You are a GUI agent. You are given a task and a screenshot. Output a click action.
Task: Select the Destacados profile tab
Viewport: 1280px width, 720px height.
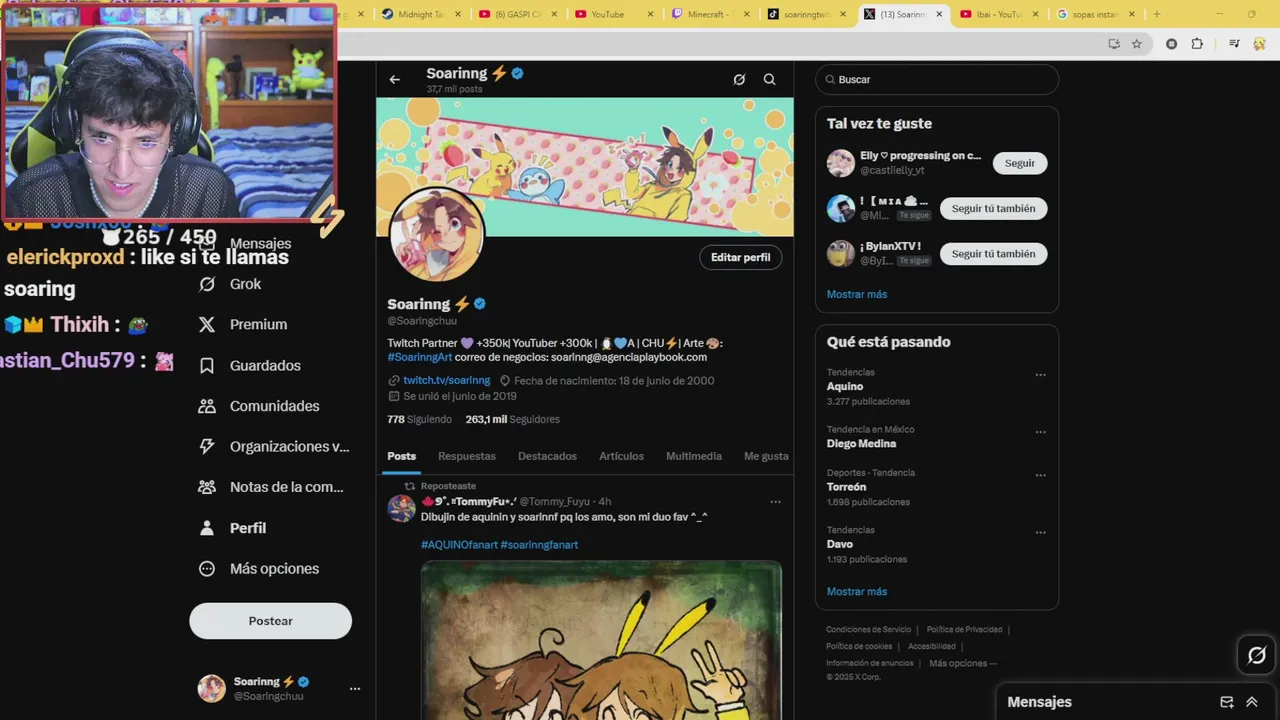[x=547, y=456]
